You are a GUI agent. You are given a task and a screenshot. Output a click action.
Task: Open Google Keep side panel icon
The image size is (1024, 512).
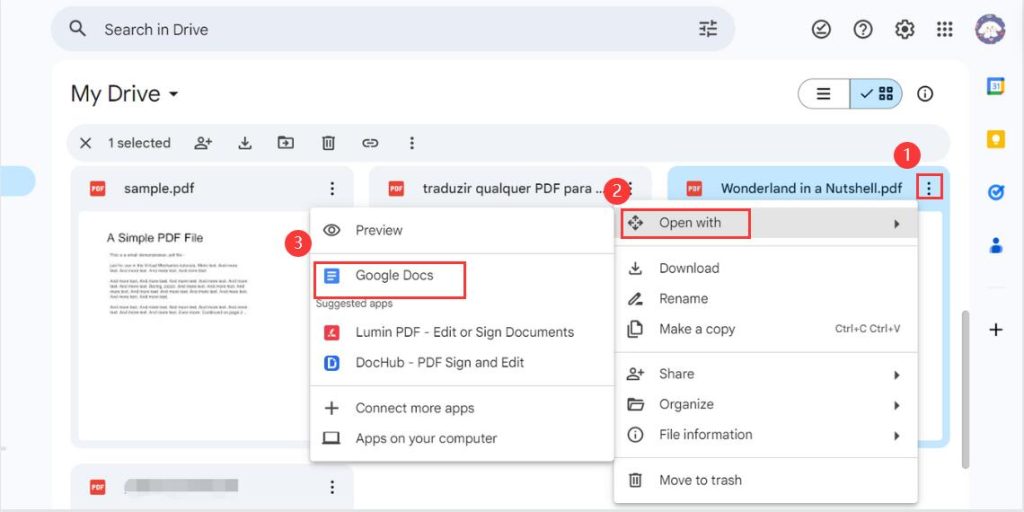point(995,138)
